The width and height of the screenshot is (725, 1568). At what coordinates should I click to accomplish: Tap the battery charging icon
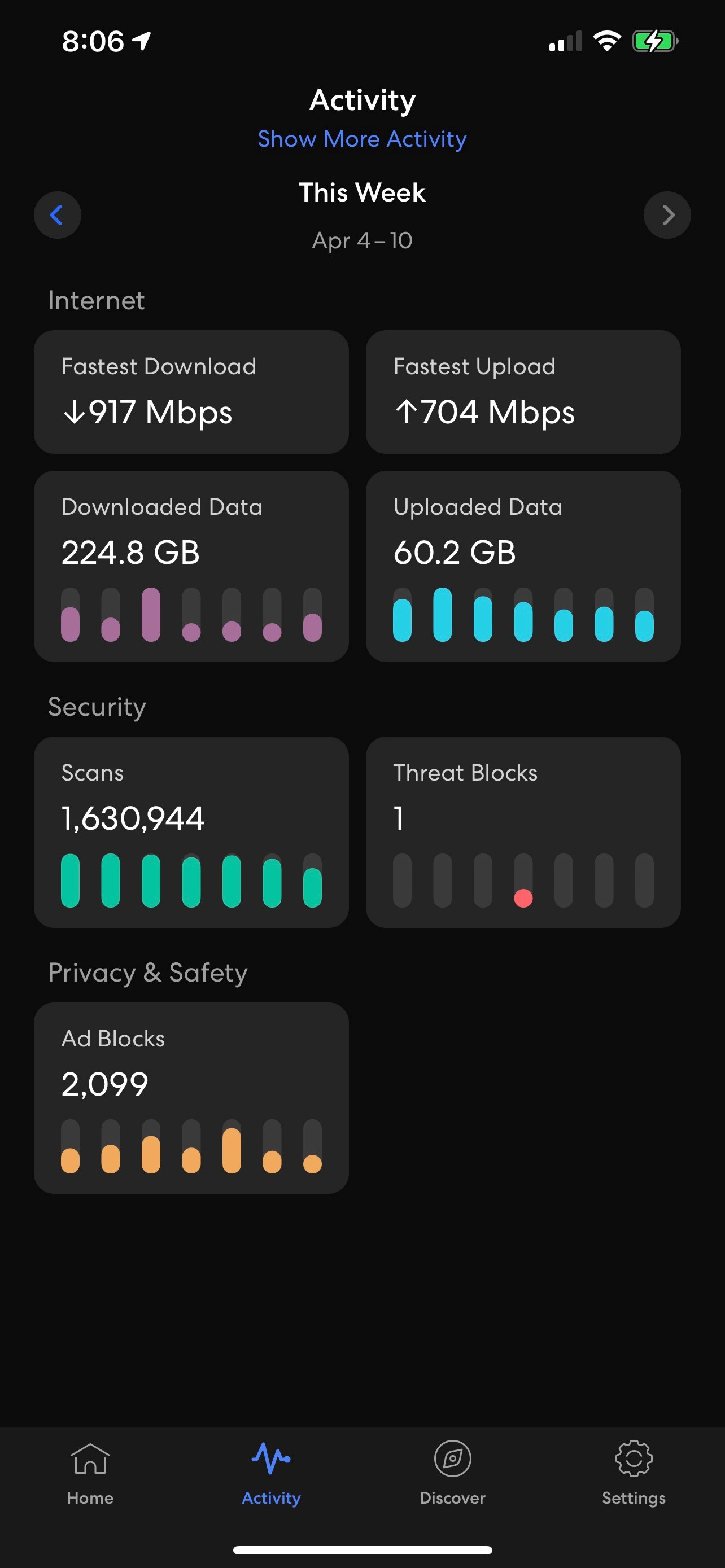click(x=655, y=41)
